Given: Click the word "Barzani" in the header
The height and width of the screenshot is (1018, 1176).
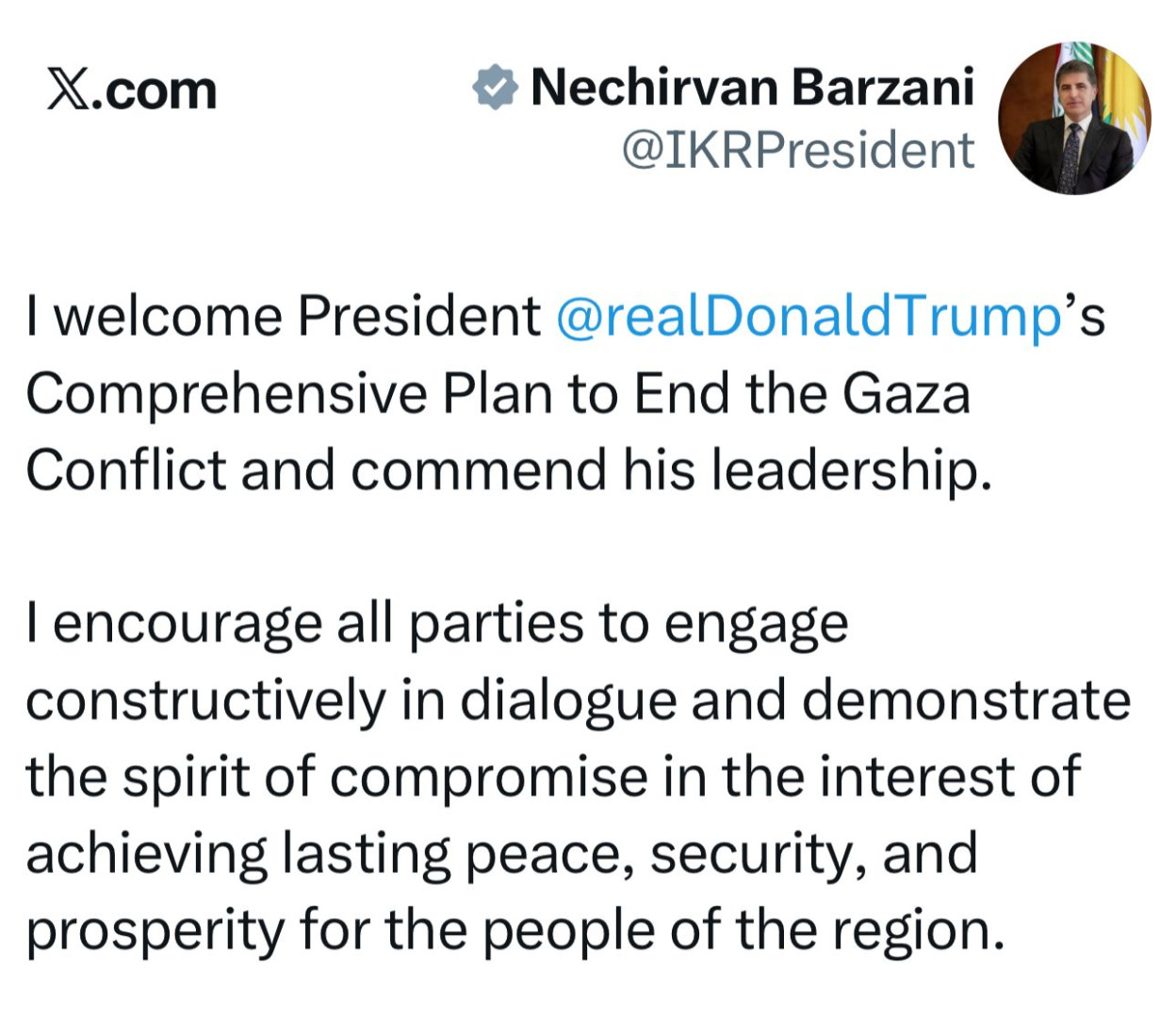Looking at the screenshot, I should [882, 88].
